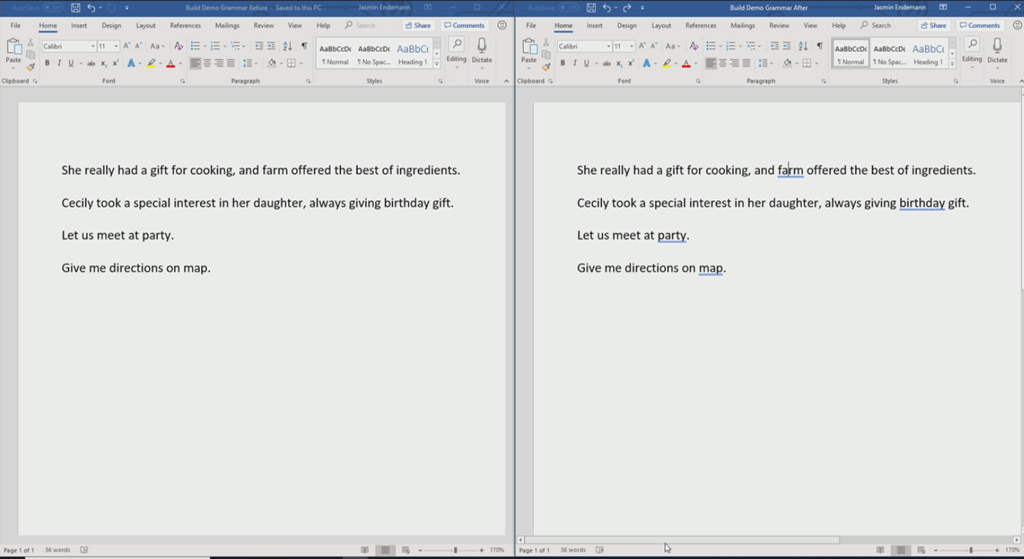Click the Share button in right window
The image size is (1024, 559).
pyautogui.click(x=935, y=25)
